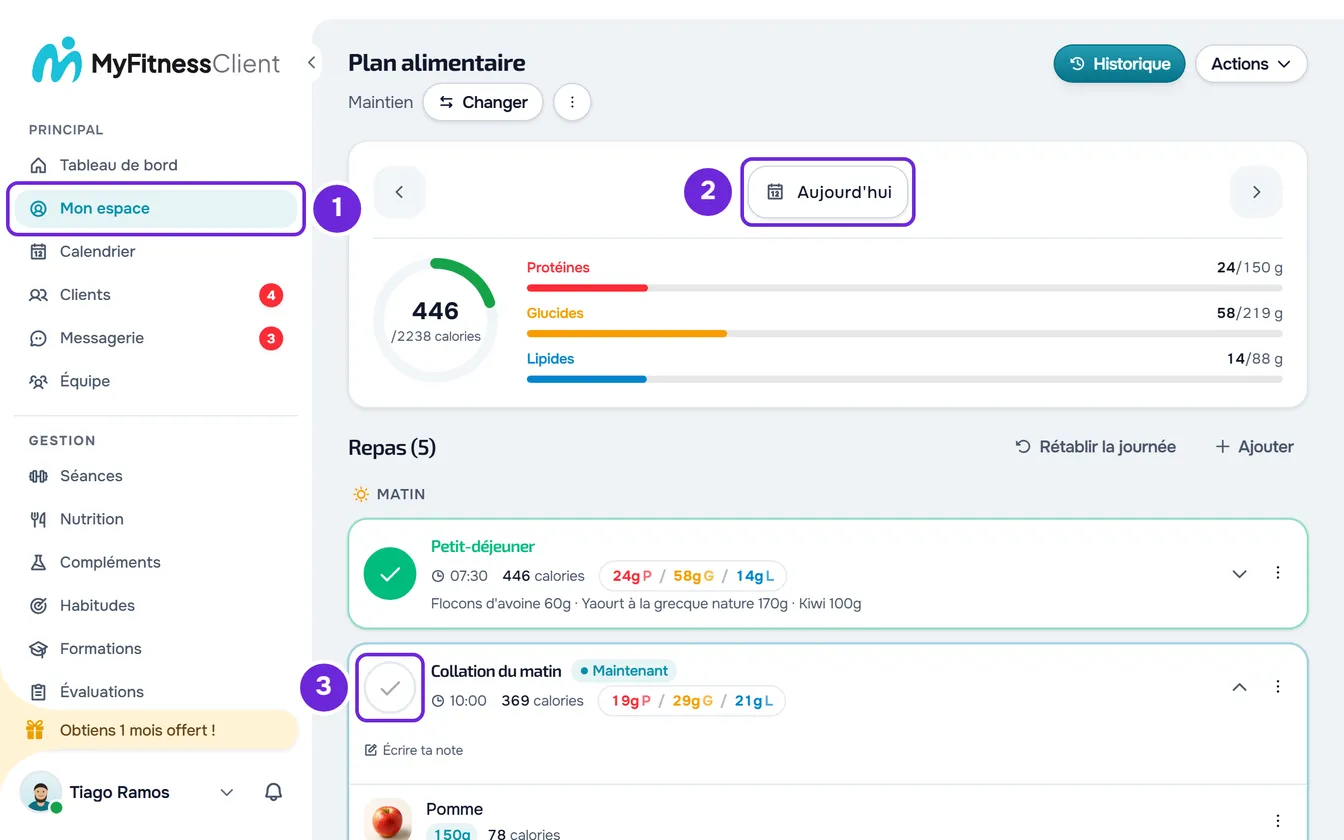Open Messagerie in sidebar
The image size is (1344, 840).
pyautogui.click(x=156, y=338)
